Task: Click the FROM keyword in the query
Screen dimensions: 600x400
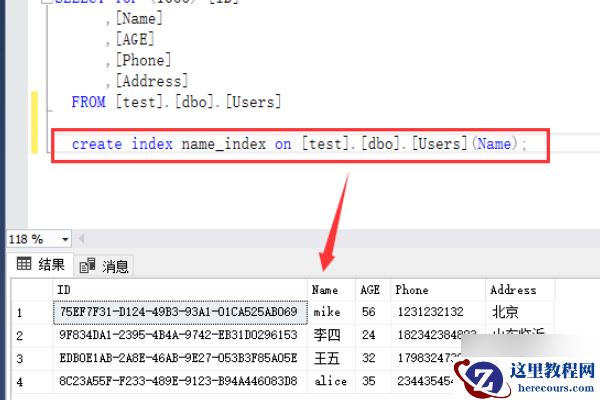Action: point(88,102)
